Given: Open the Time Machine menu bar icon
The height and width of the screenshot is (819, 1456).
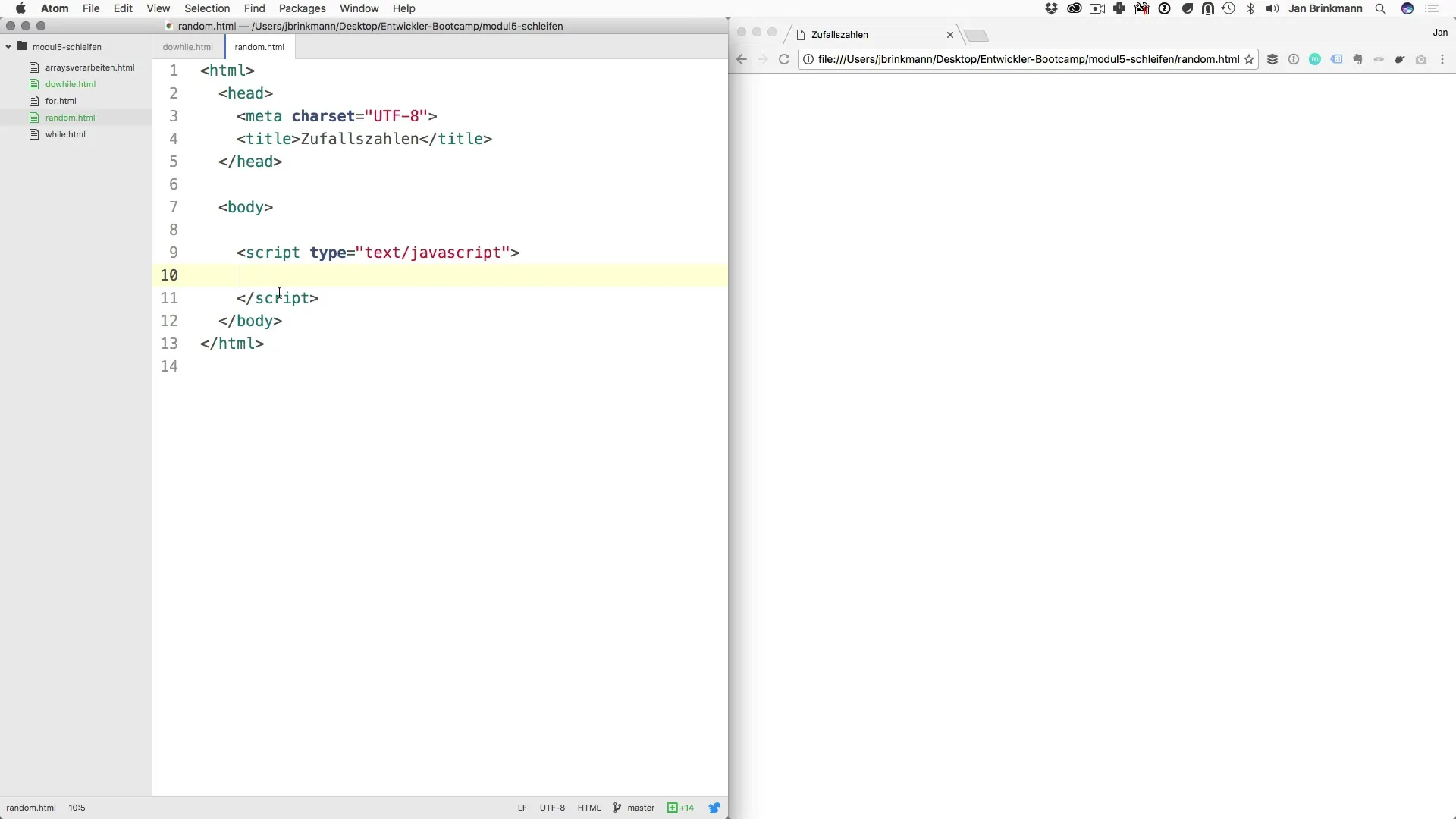Looking at the screenshot, I should (x=1228, y=8).
